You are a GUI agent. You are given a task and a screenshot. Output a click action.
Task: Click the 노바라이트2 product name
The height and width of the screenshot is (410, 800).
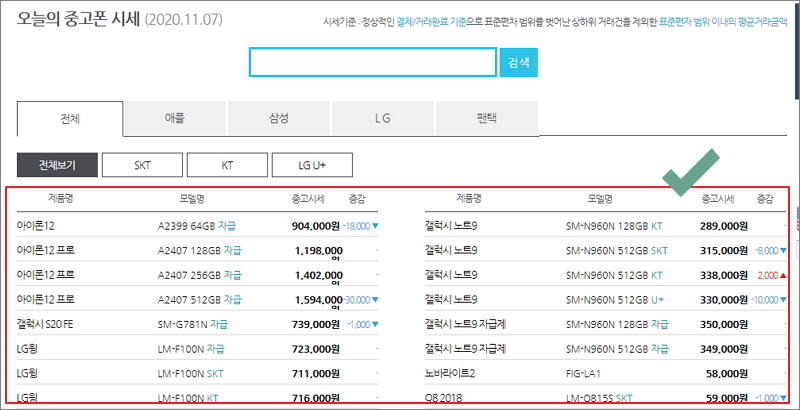point(450,373)
